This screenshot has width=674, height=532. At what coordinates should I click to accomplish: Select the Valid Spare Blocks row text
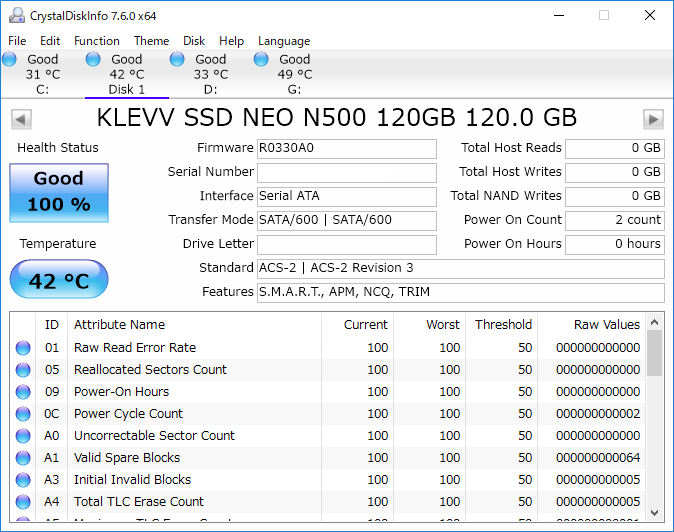[127, 458]
